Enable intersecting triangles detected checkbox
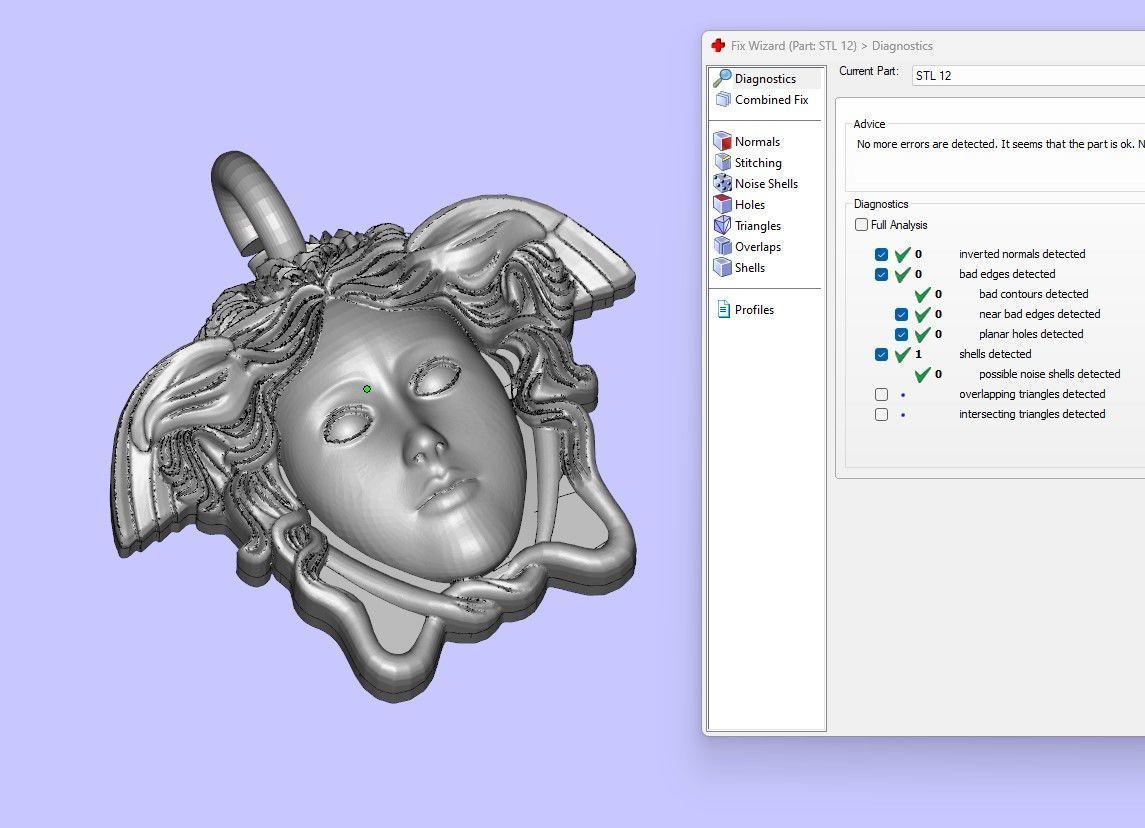This screenshot has width=1145, height=828. click(881, 415)
